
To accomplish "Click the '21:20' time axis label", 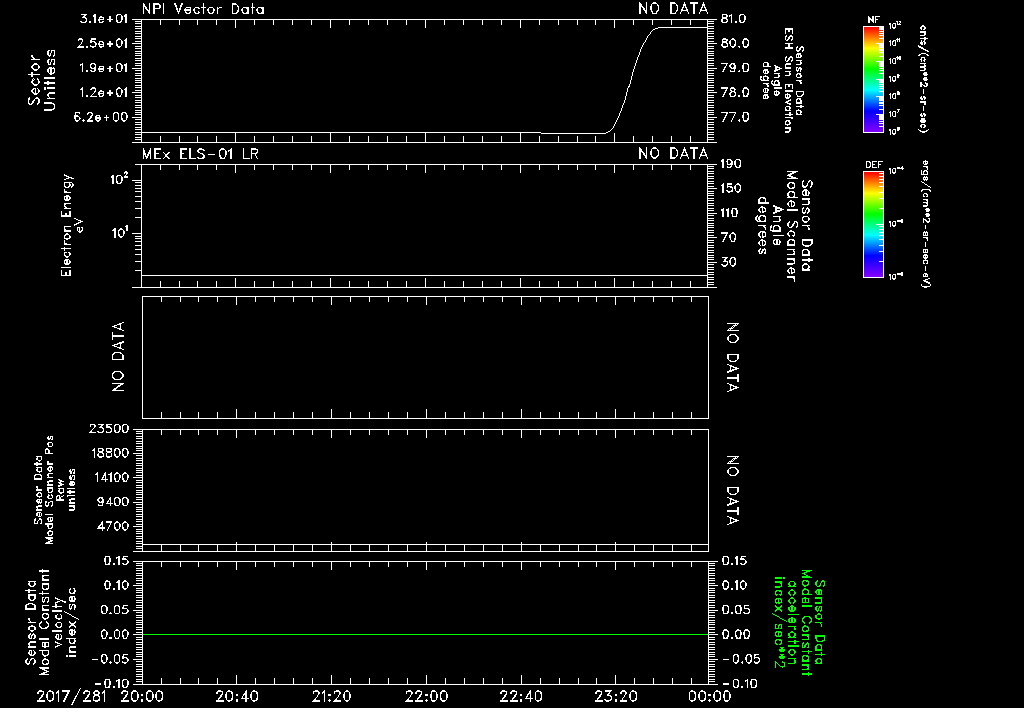I will point(332,696).
